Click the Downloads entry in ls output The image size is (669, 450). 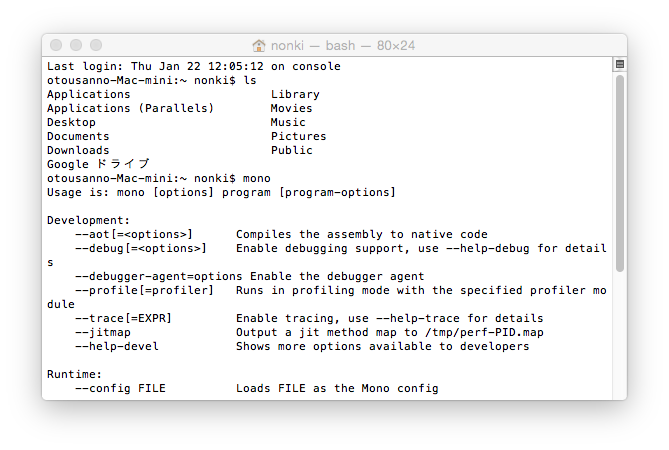(78, 150)
